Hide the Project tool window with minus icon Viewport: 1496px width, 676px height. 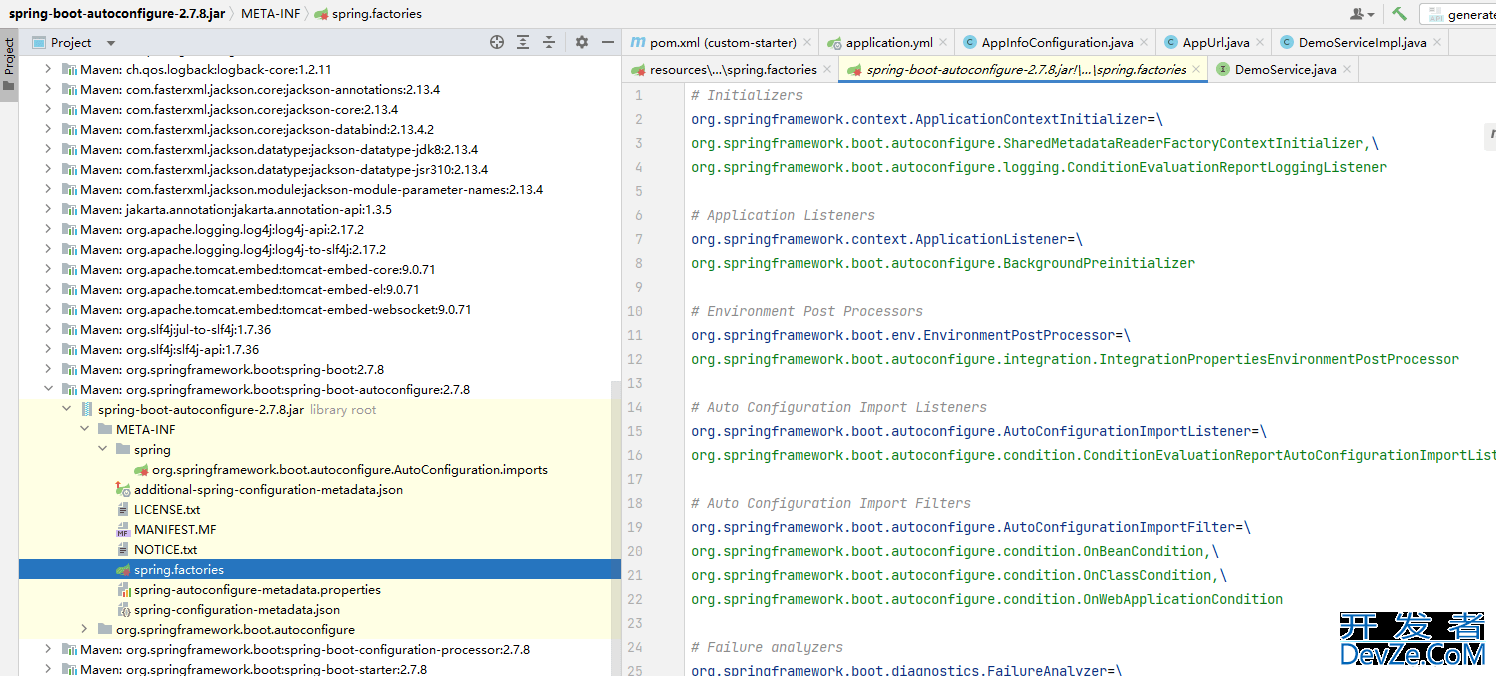[x=608, y=42]
